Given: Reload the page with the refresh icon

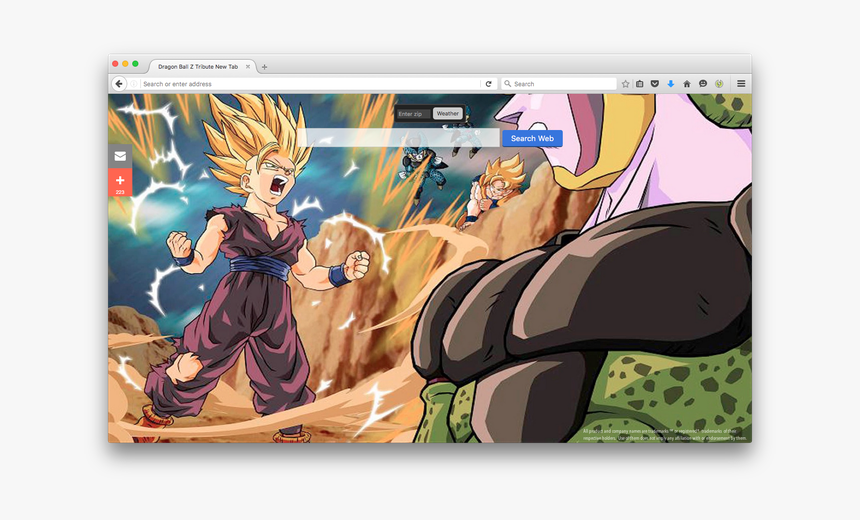Looking at the screenshot, I should click(x=489, y=84).
